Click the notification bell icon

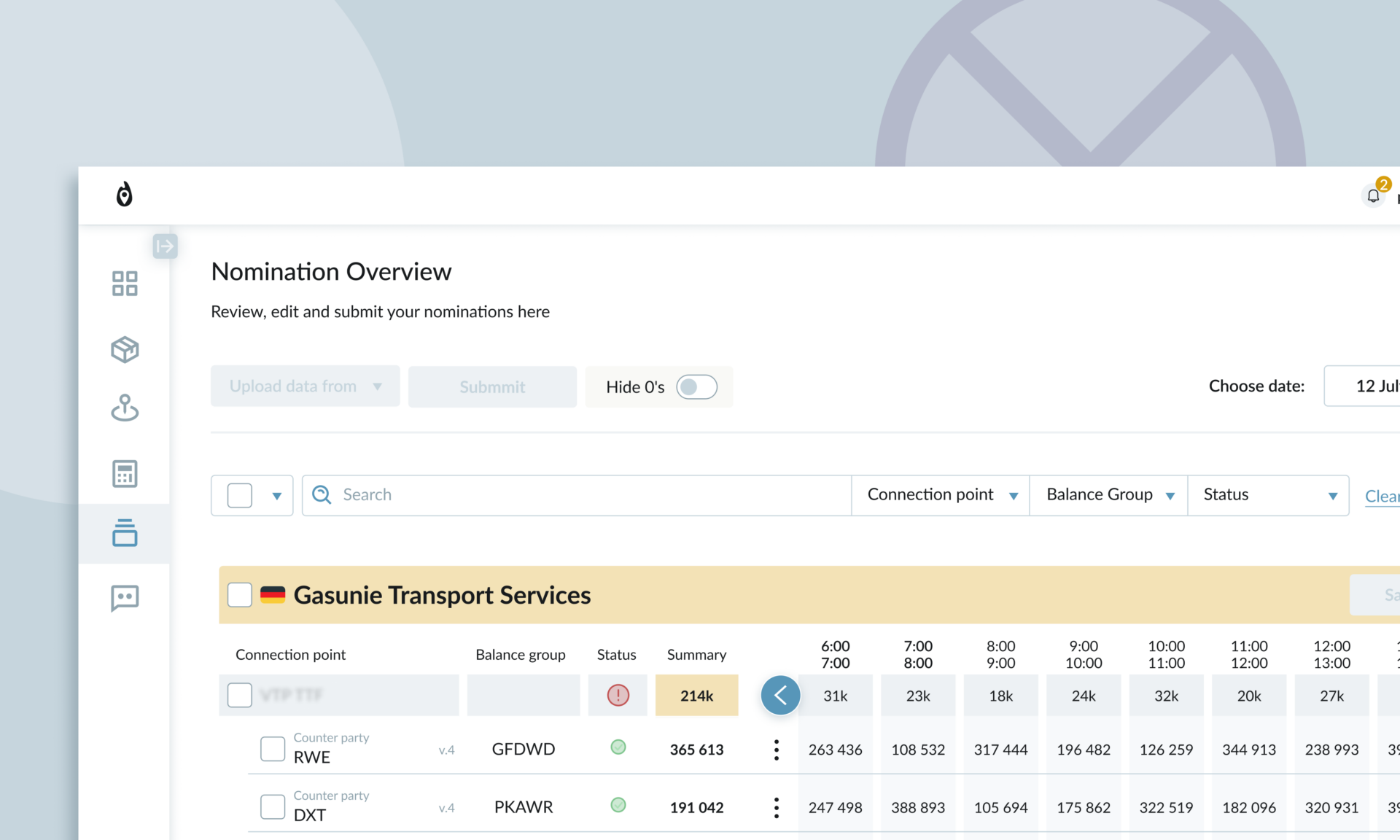click(1373, 195)
